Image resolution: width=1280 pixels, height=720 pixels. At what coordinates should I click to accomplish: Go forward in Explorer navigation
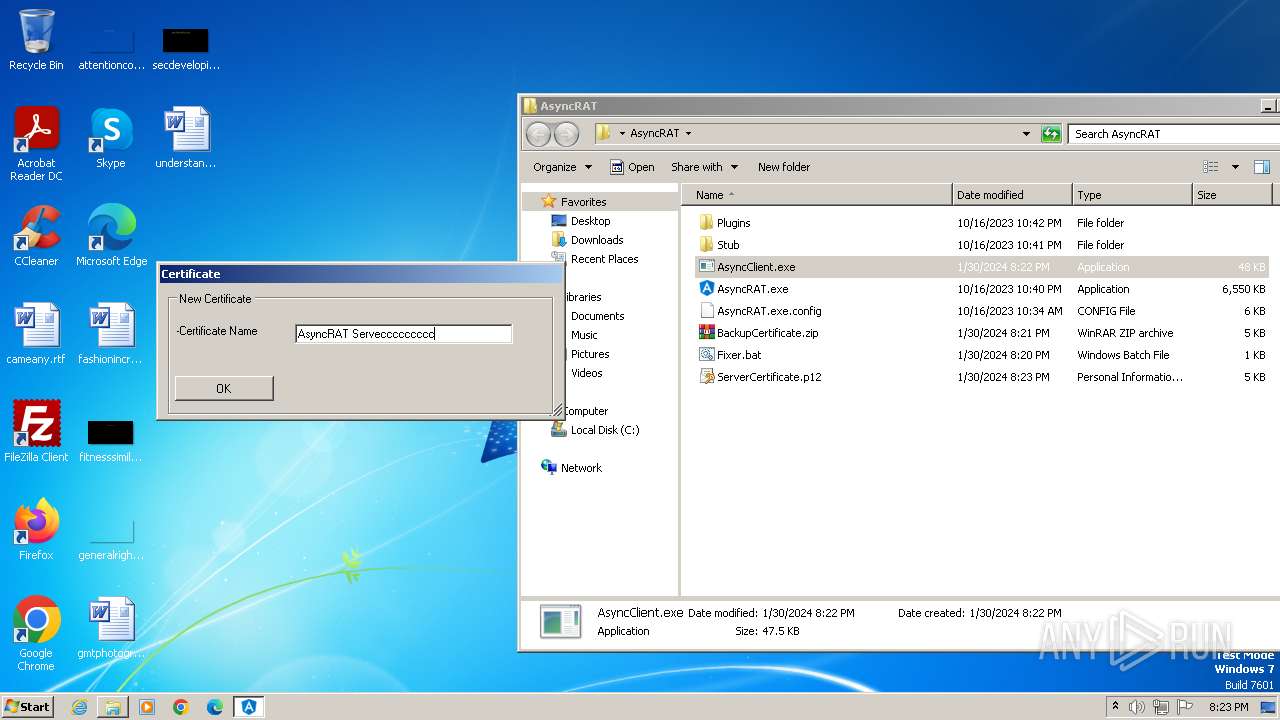point(566,134)
